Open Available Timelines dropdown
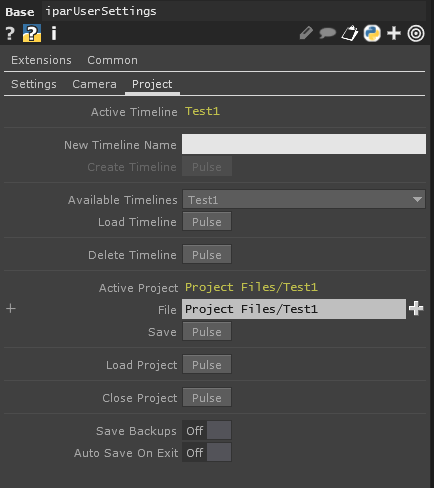The width and height of the screenshot is (434, 488). [x=304, y=199]
